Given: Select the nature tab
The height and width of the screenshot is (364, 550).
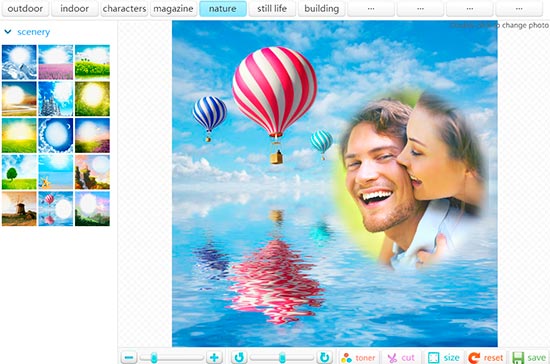Looking at the screenshot, I should (x=223, y=8).
